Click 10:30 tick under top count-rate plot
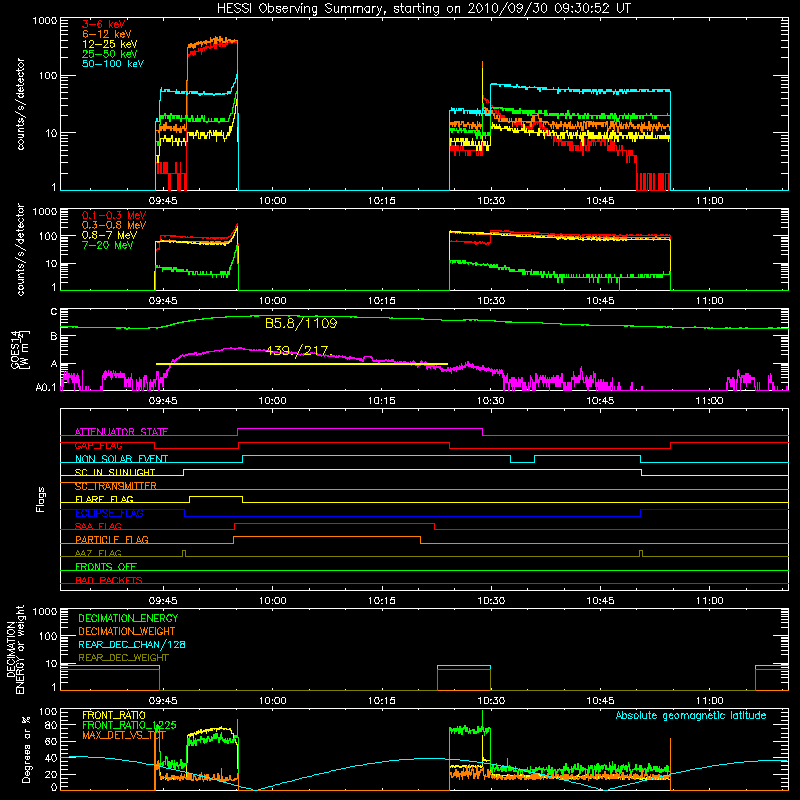Viewport: 800px width, 800px height. point(491,201)
